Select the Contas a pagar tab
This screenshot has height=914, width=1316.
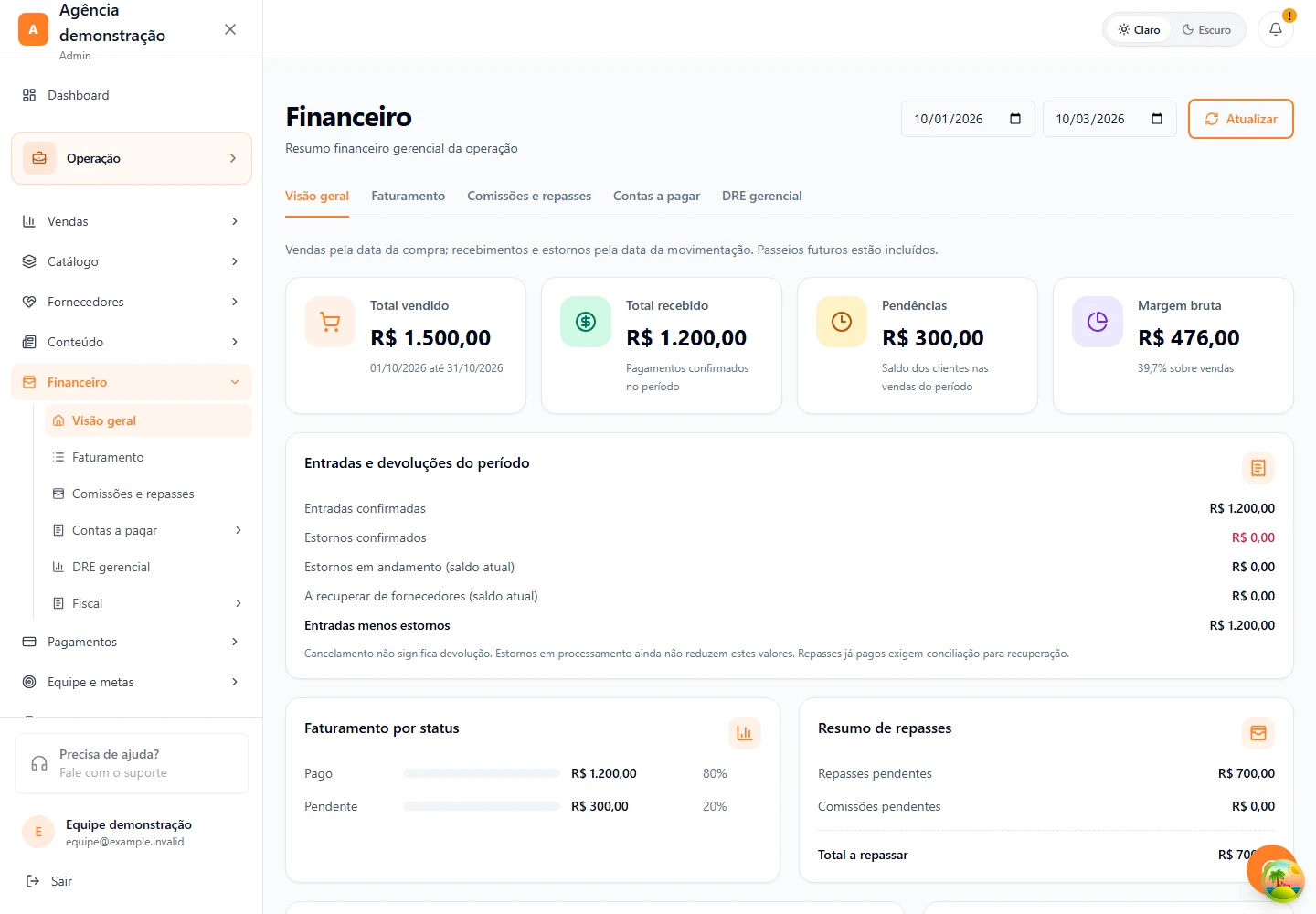[656, 196]
